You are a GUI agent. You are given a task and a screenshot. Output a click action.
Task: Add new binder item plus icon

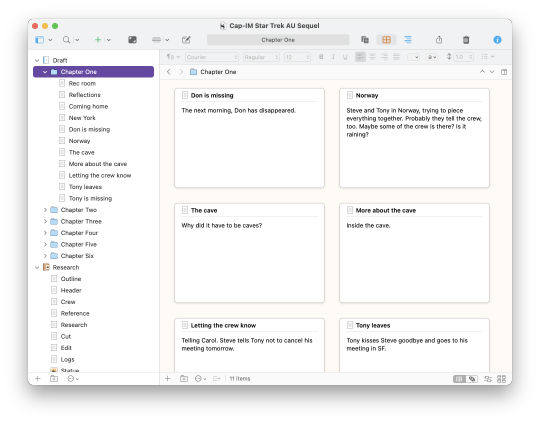tap(38, 379)
